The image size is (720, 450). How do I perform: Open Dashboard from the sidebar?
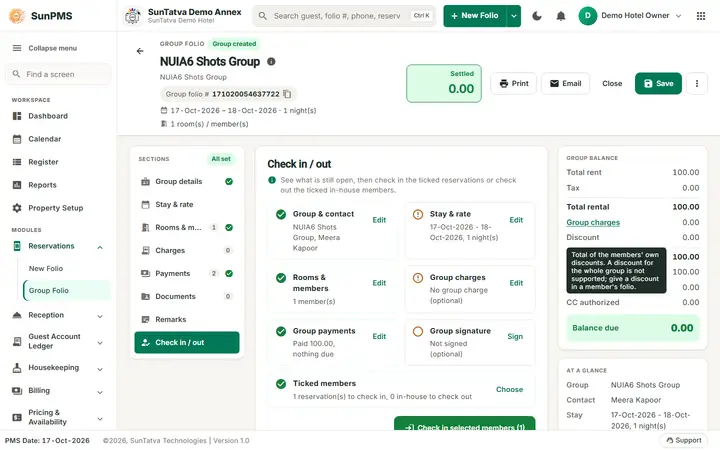58,116
